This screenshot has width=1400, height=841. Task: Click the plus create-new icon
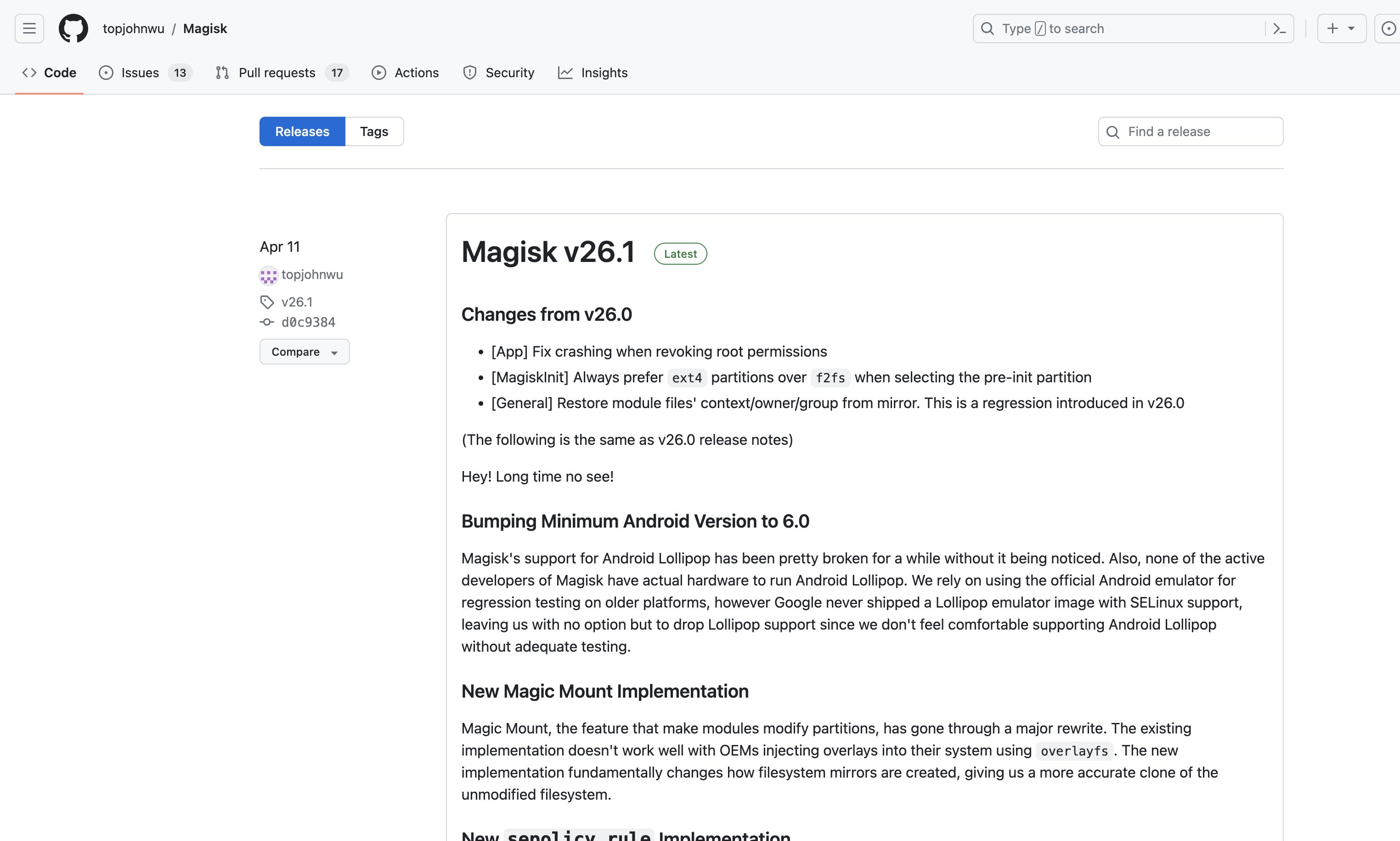pyautogui.click(x=1332, y=28)
